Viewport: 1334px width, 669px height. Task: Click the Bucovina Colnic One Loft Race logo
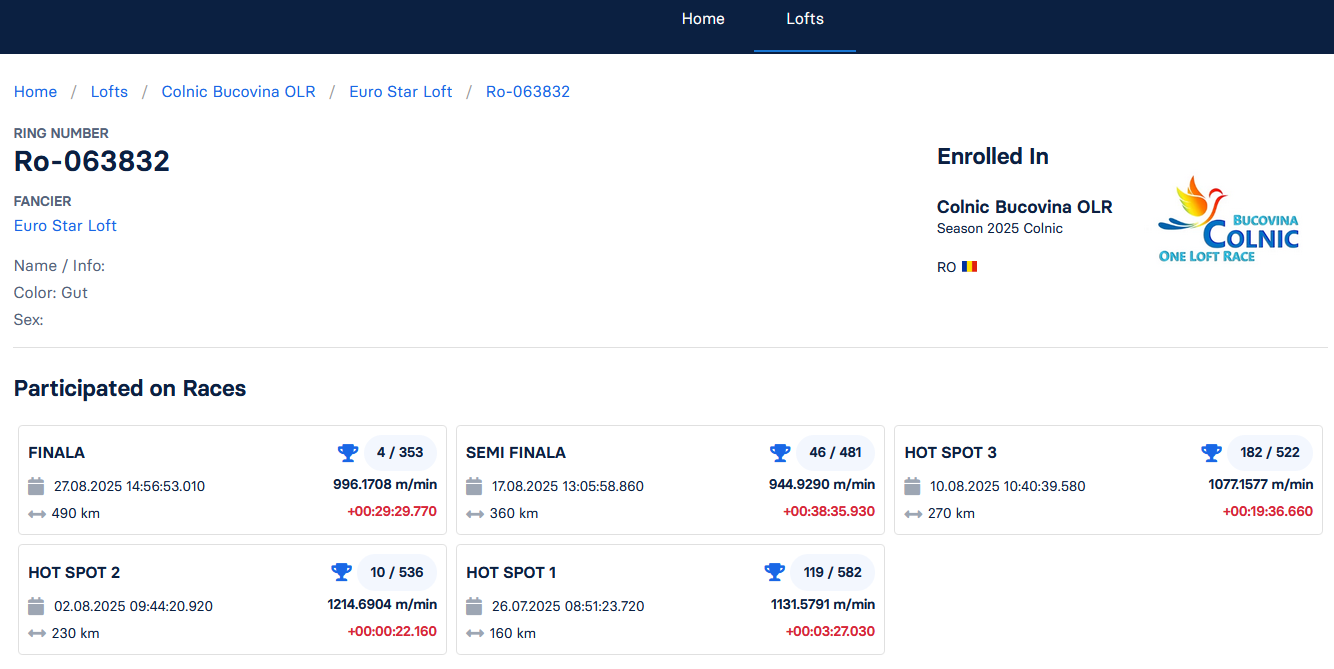coord(1228,220)
